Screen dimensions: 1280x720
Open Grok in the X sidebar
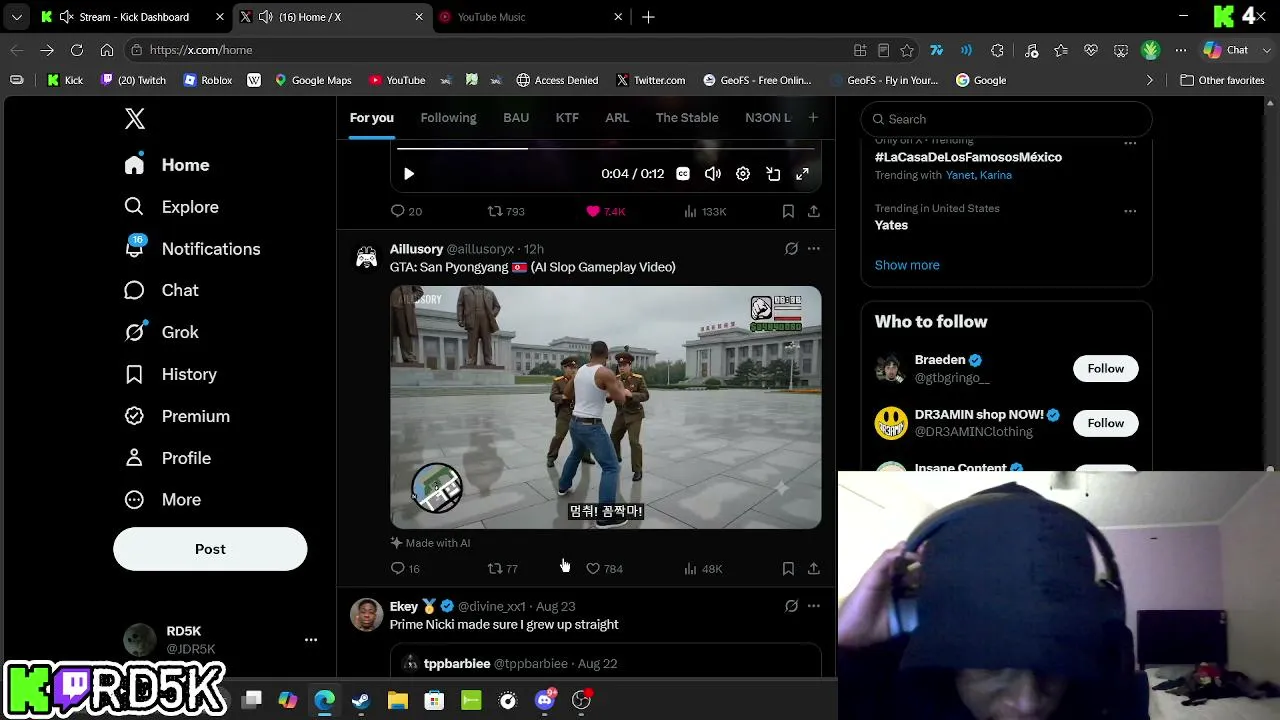161,332
